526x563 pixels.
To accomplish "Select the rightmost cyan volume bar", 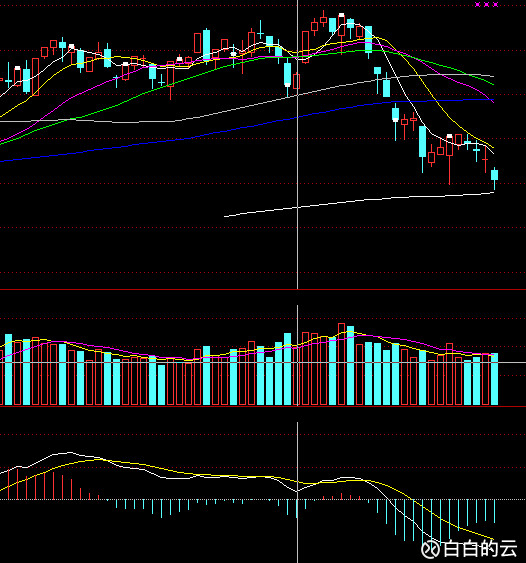I will pyautogui.click(x=494, y=379).
